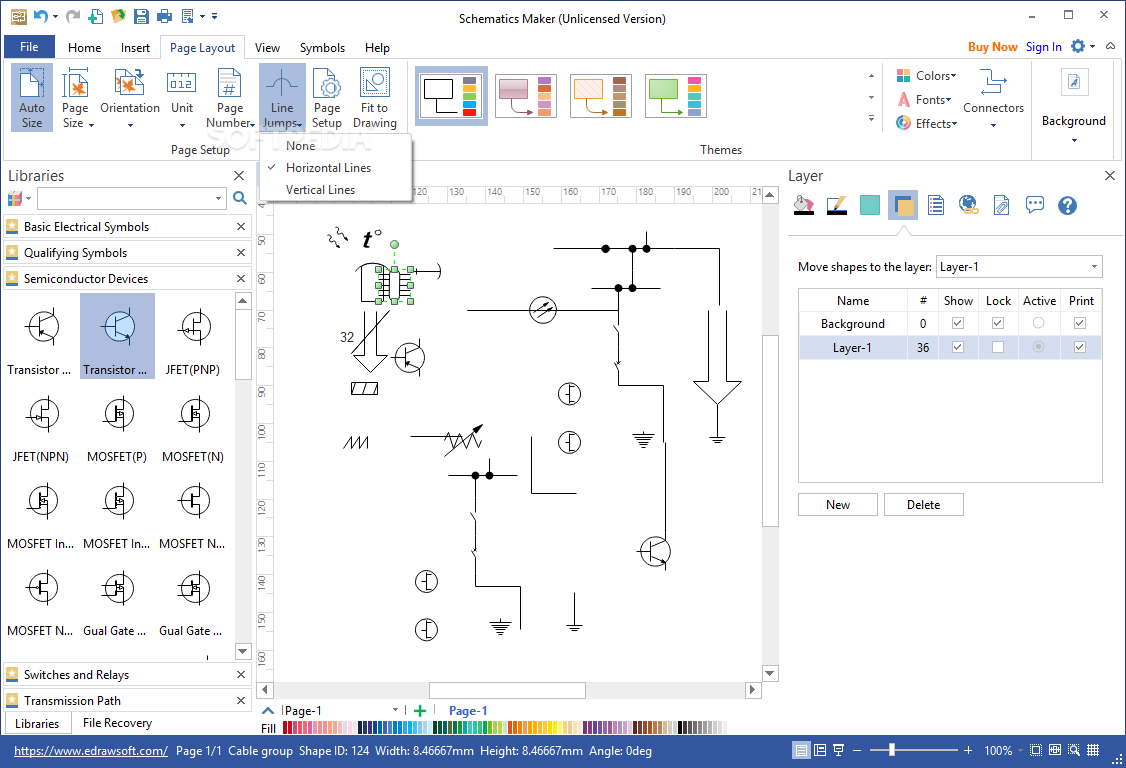Screen dimensions: 1126x768
Task: Toggle Show for Background layer
Action: pyautogui.click(x=957, y=323)
